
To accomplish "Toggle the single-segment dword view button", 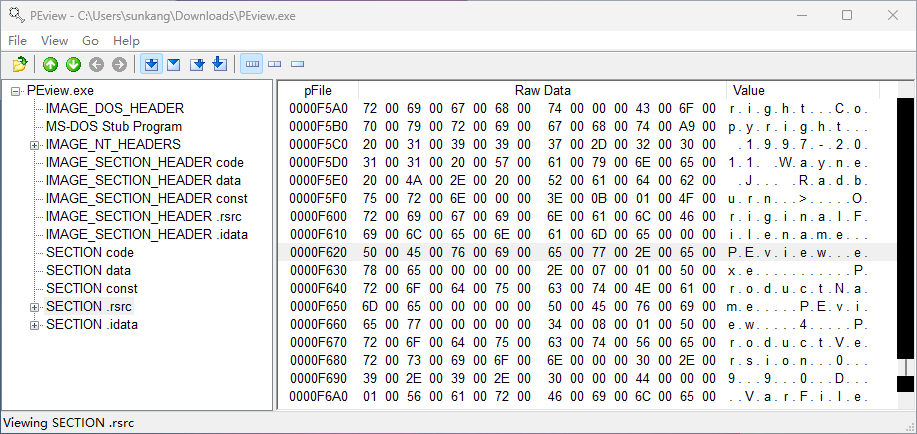I will pos(297,65).
